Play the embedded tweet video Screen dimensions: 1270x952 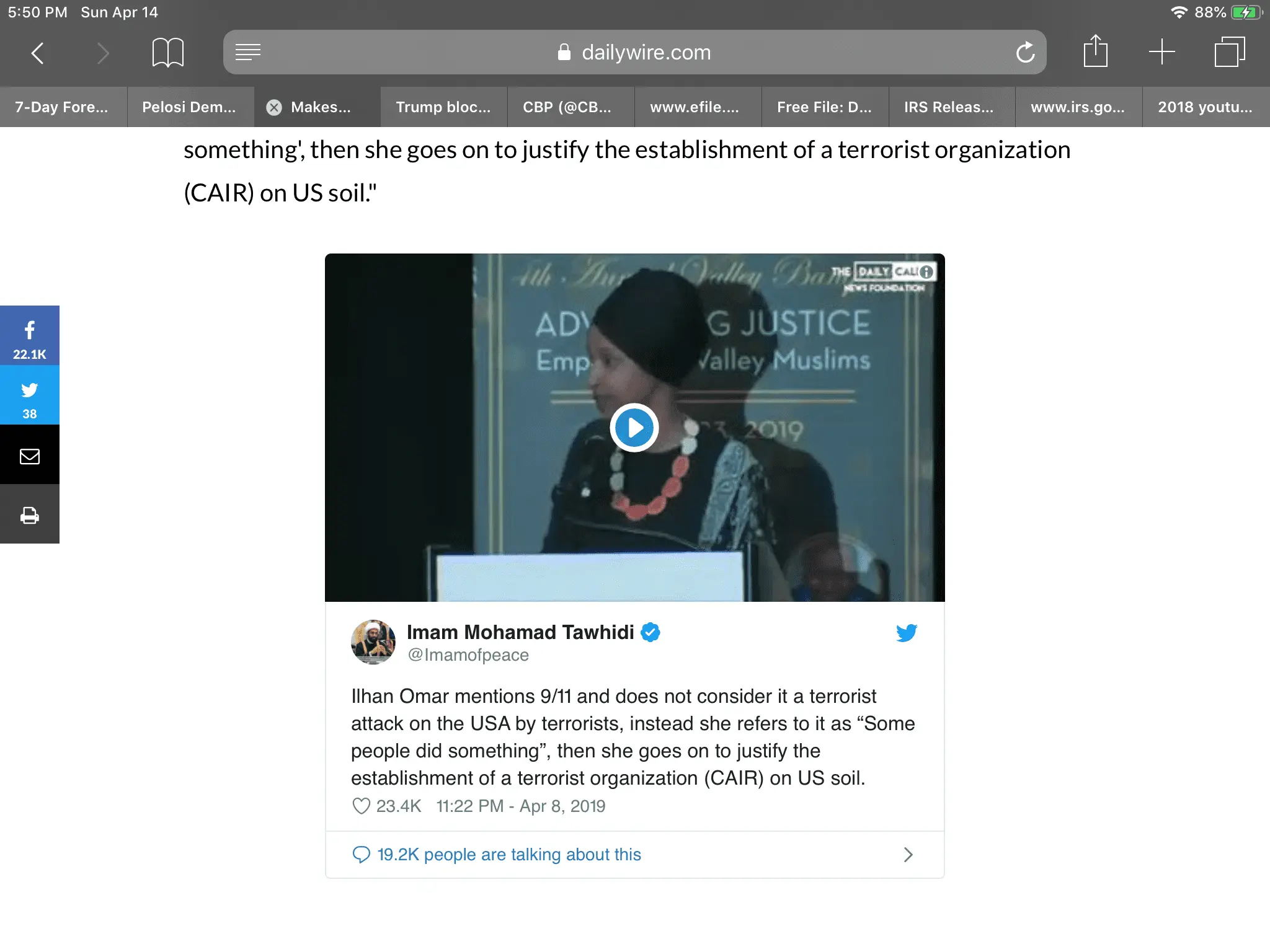tap(634, 428)
